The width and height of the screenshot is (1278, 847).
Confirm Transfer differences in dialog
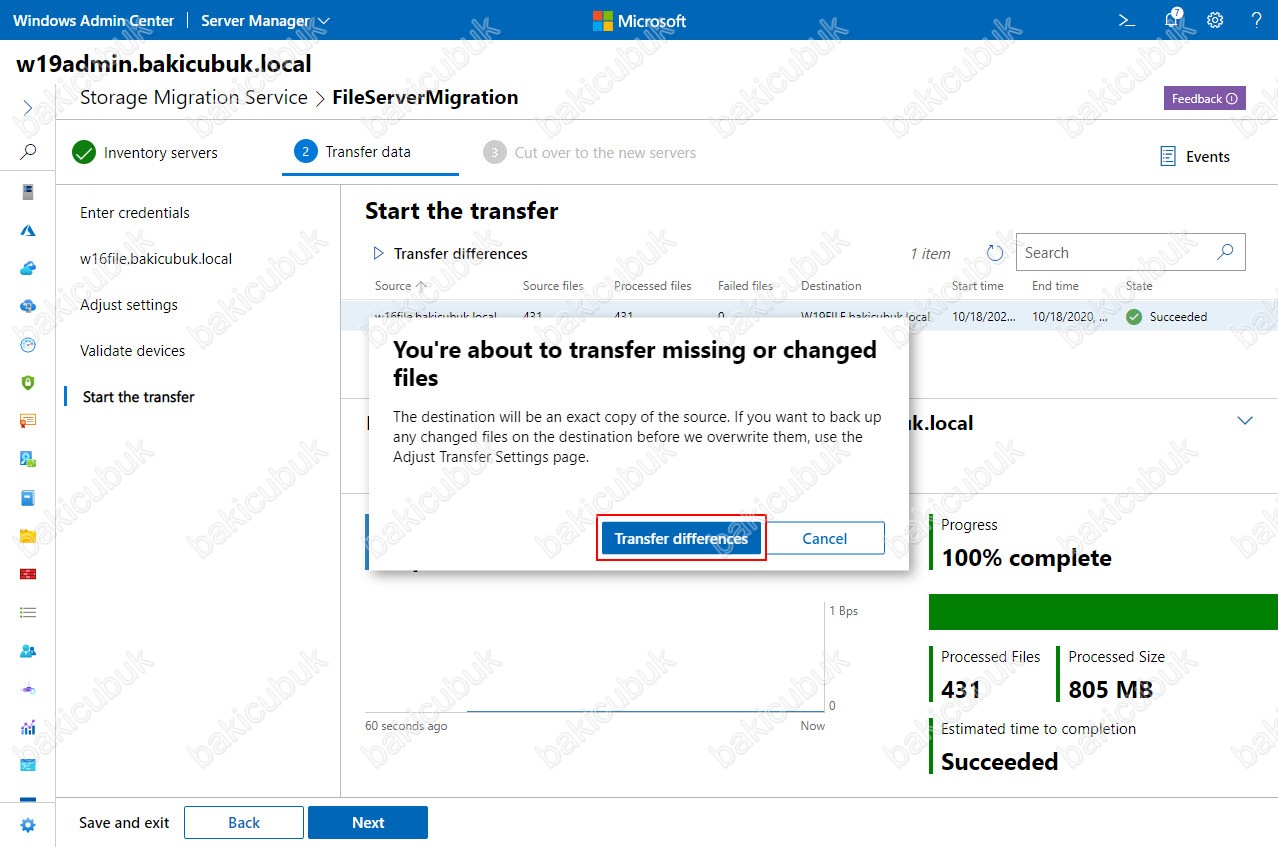(x=681, y=538)
